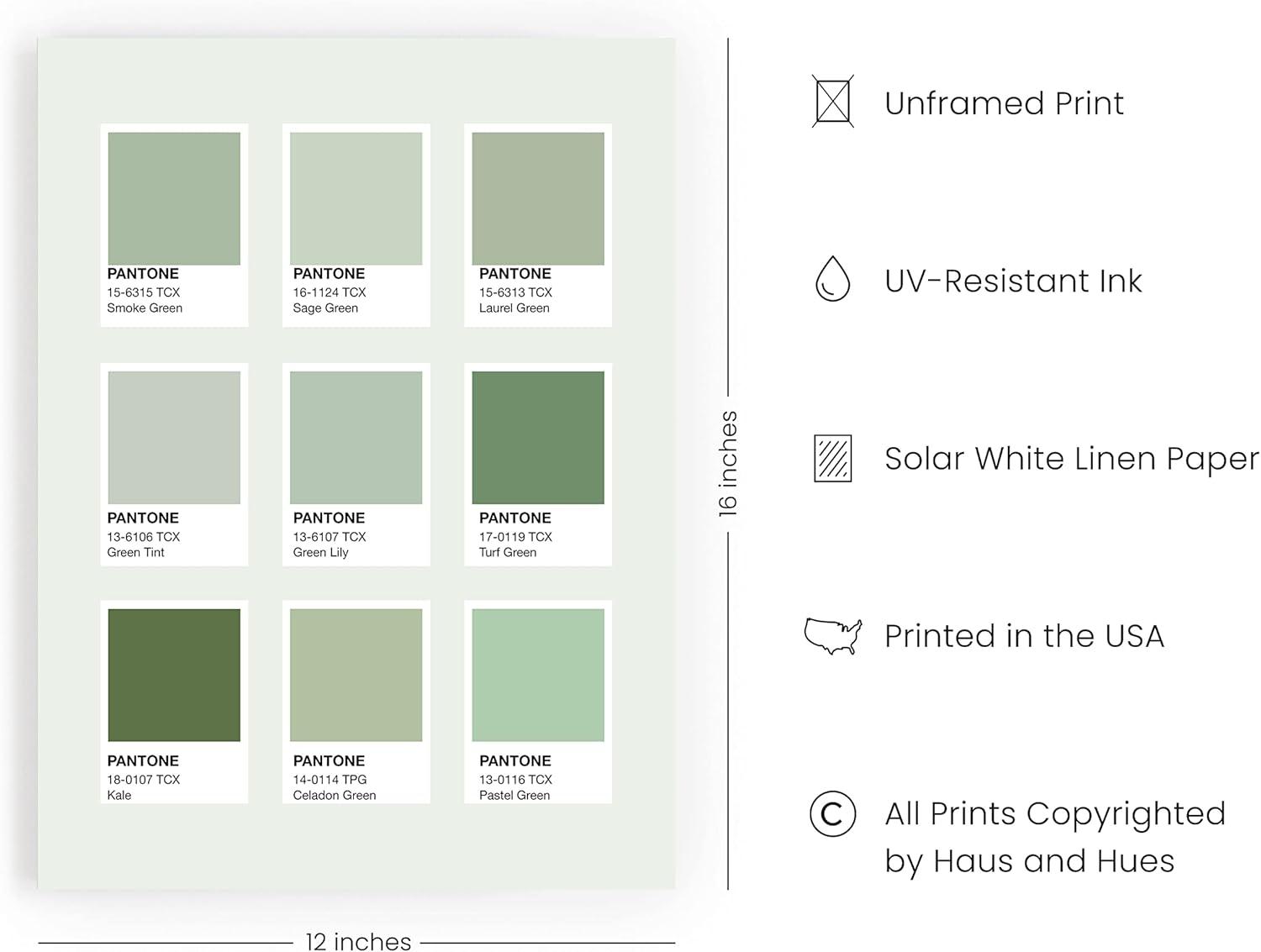Pick the Laurel Green color swatch

(538, 198)
